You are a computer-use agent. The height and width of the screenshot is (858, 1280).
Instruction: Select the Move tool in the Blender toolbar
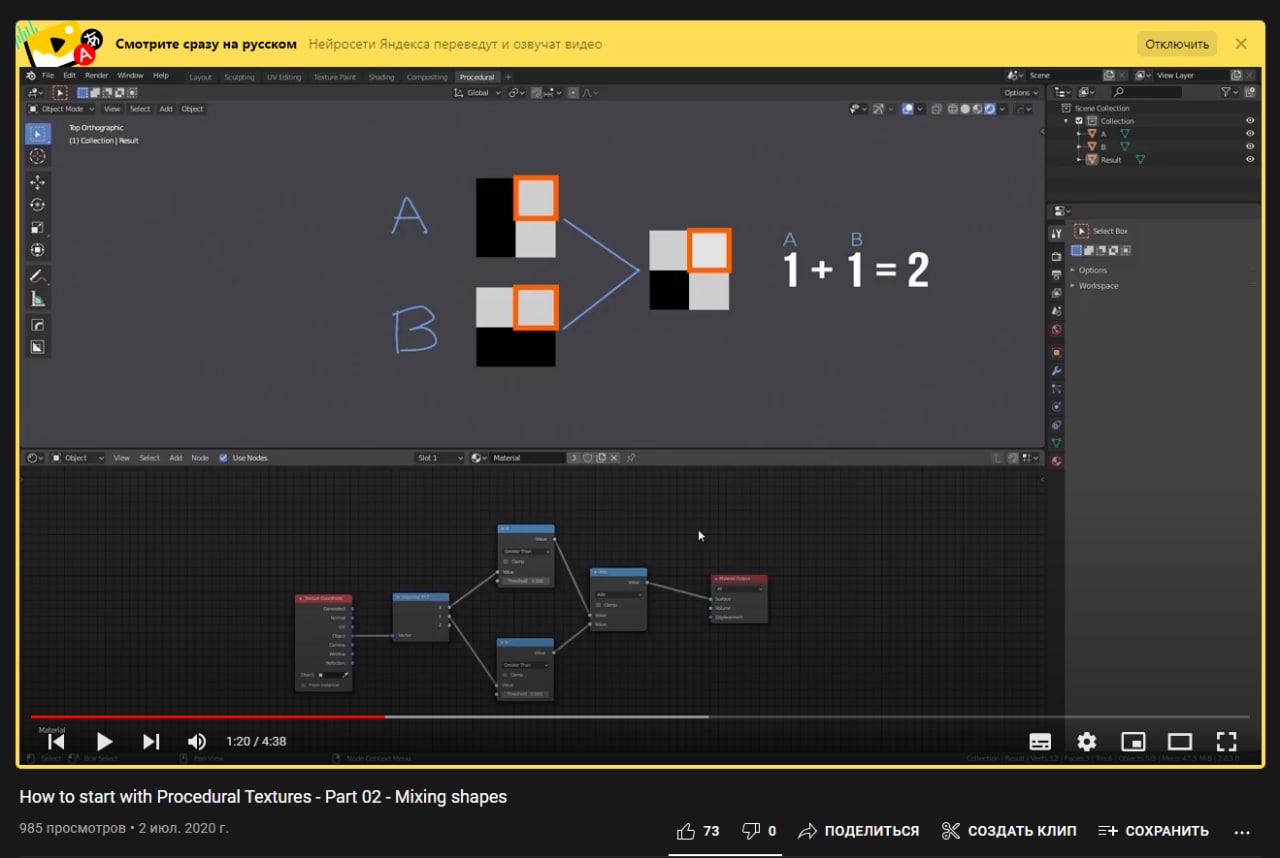click(37, 182)
